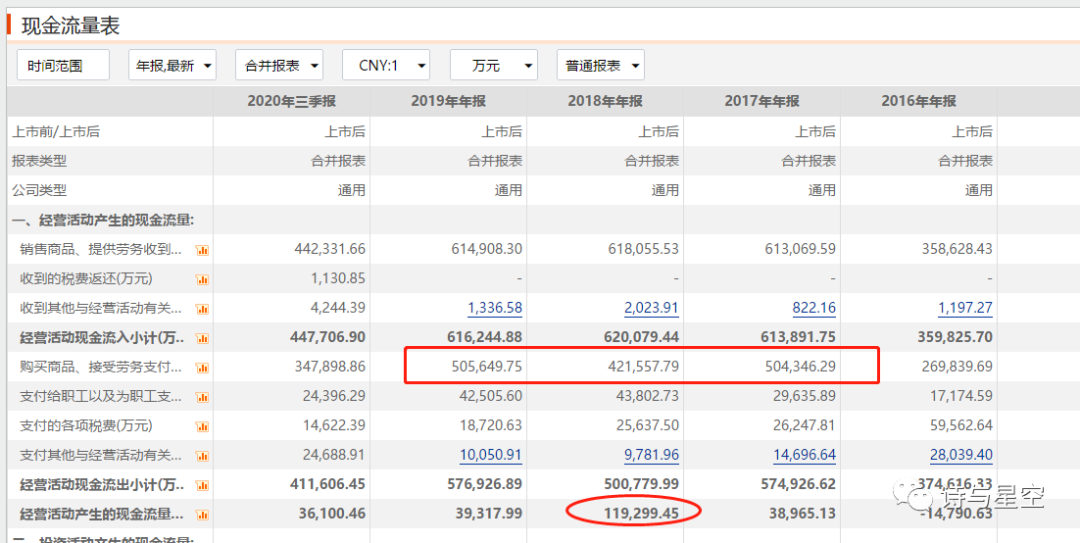Change unit via 万元 dropdown
The width and height of the screenshot is (1080, 543).
[x=494, y=66]
